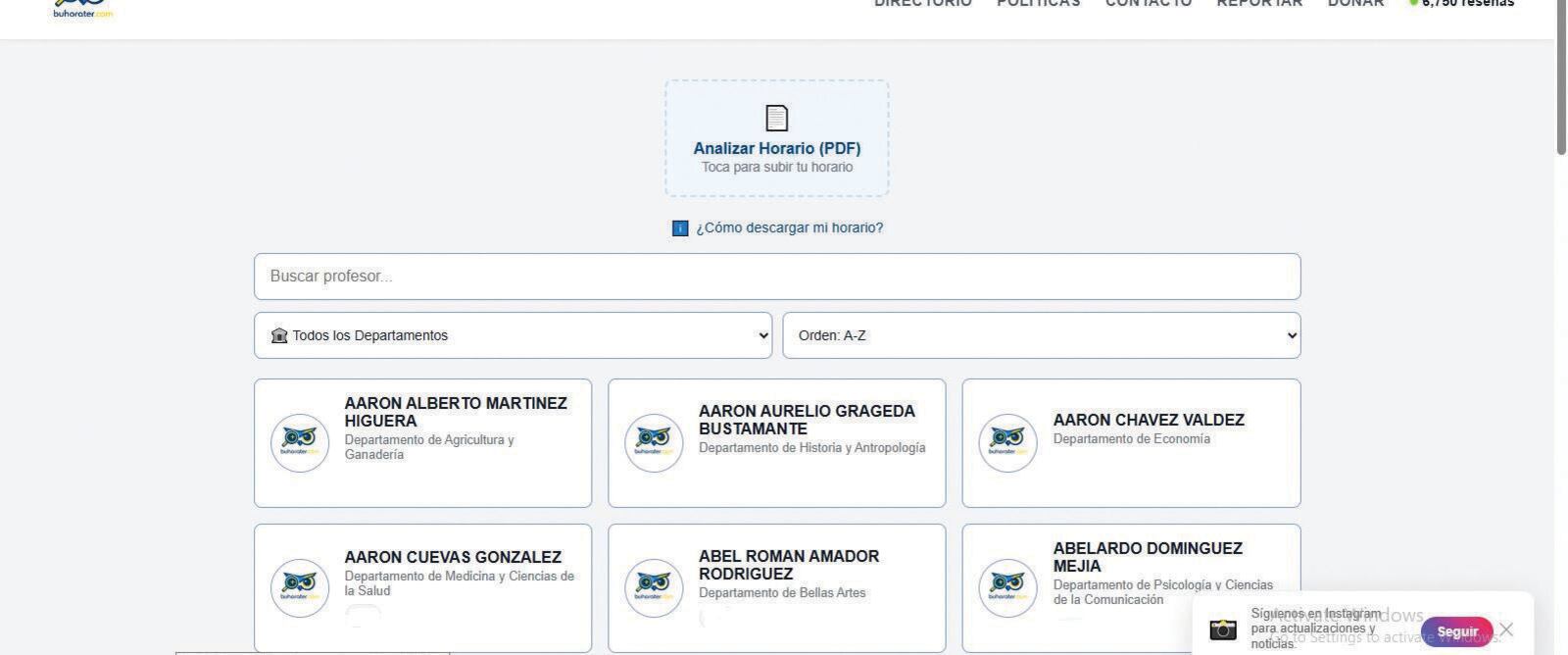Click the Instagram camera icon in popup
Viewport: 1568px width, 655px height.
1223,630
